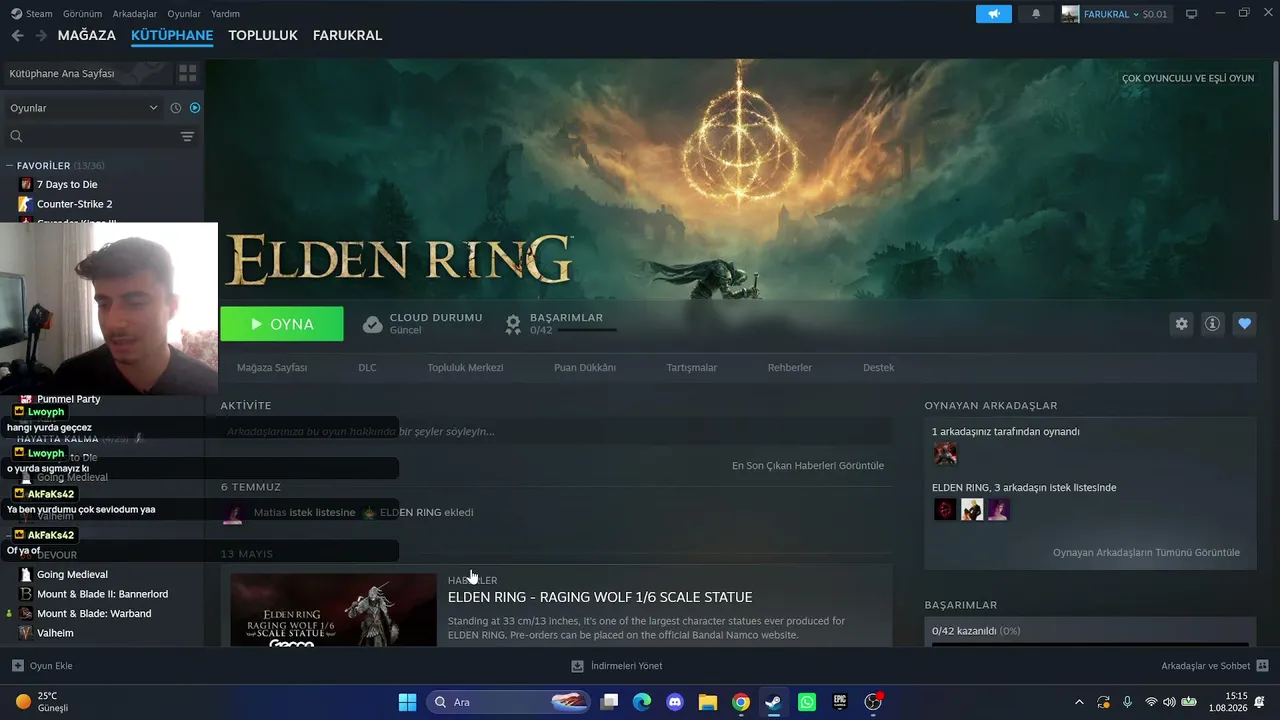Open the Steam announcements megaphone button
Image resolution: width=1280 pixels, height=720 pixels.
pos(994,14)
